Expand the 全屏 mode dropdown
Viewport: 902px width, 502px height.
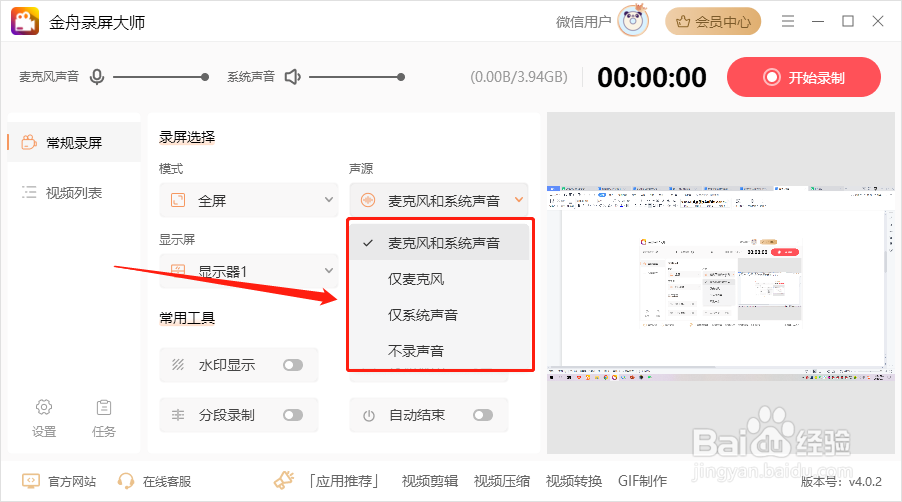coord(249,200)
